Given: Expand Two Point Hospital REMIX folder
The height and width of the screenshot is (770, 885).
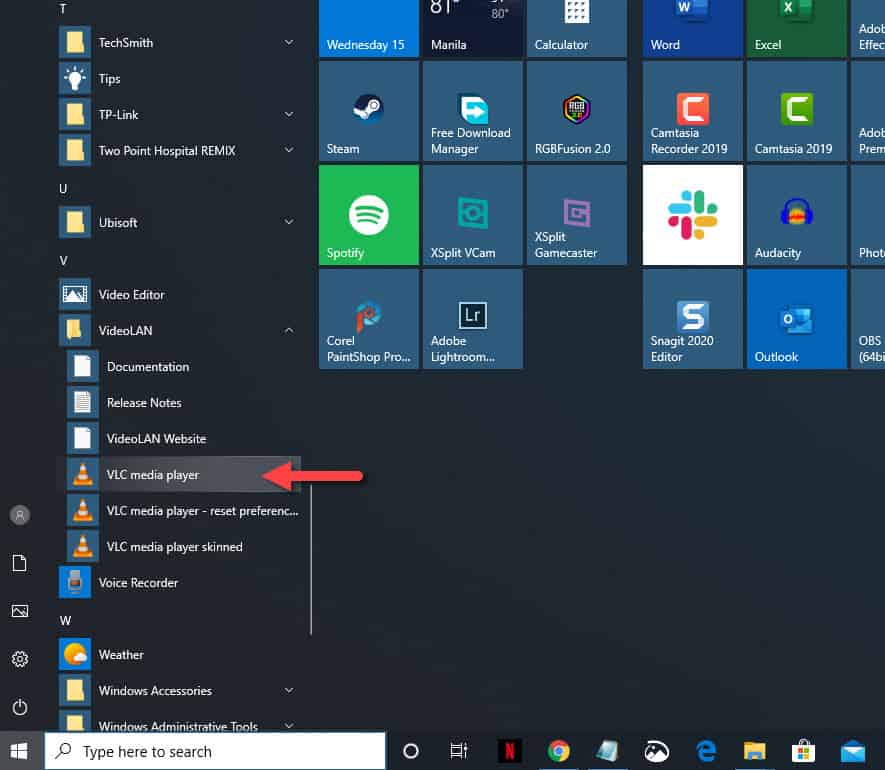Looking at the screenshot, I should click(x=178, y=151).
